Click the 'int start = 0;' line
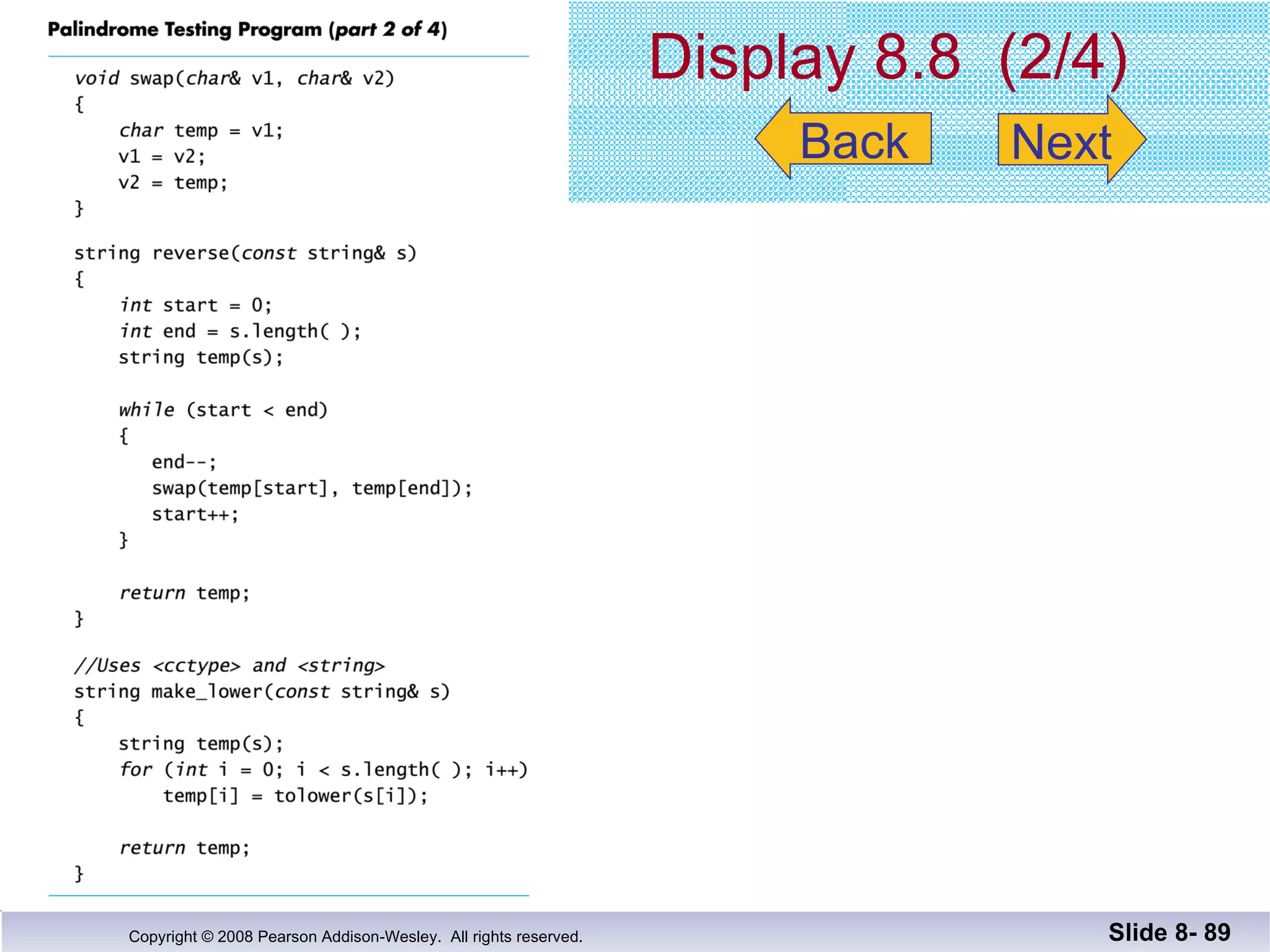 coord(196,306)
